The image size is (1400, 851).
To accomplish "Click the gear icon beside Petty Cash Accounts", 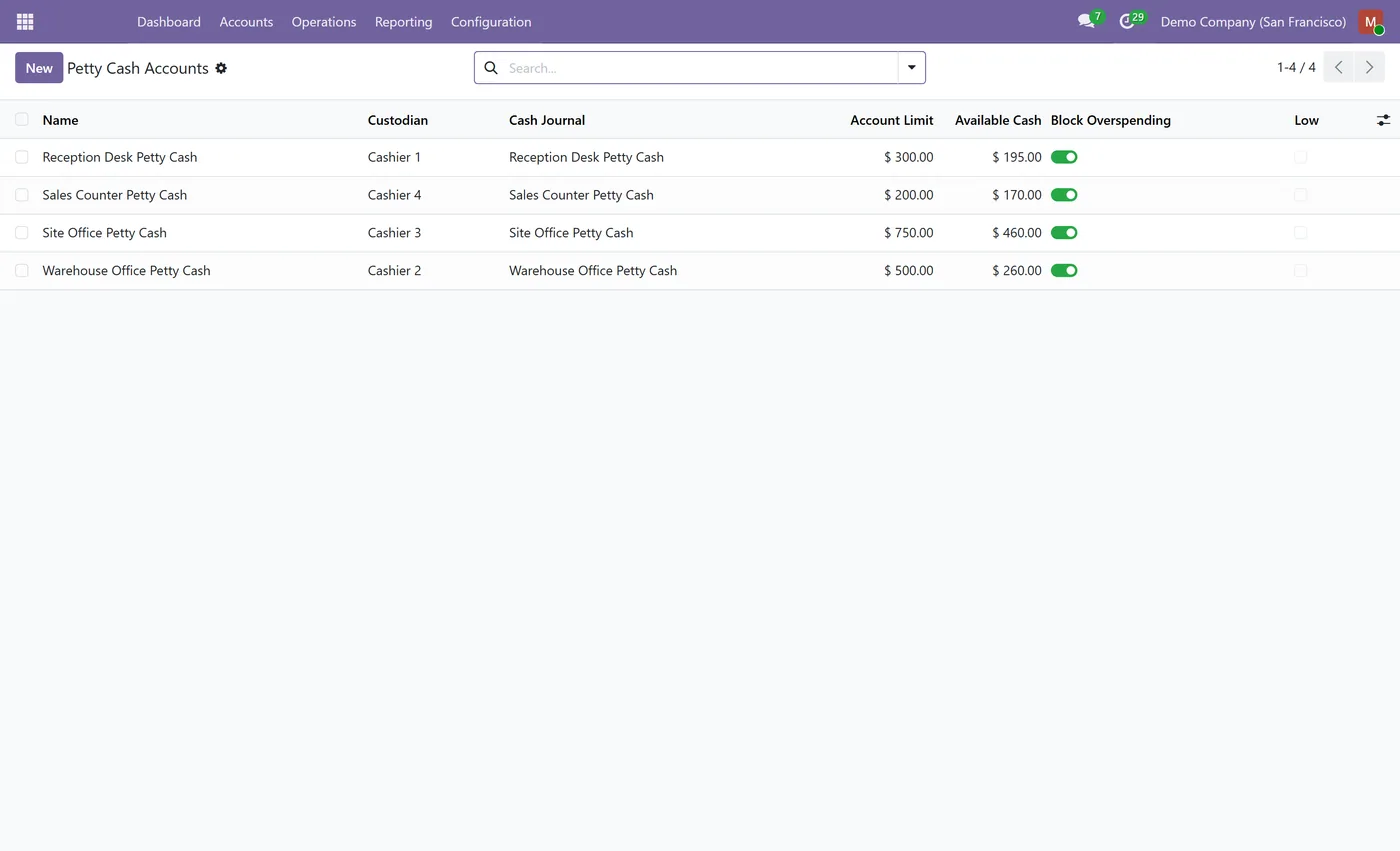I will (x=221, y=68).
